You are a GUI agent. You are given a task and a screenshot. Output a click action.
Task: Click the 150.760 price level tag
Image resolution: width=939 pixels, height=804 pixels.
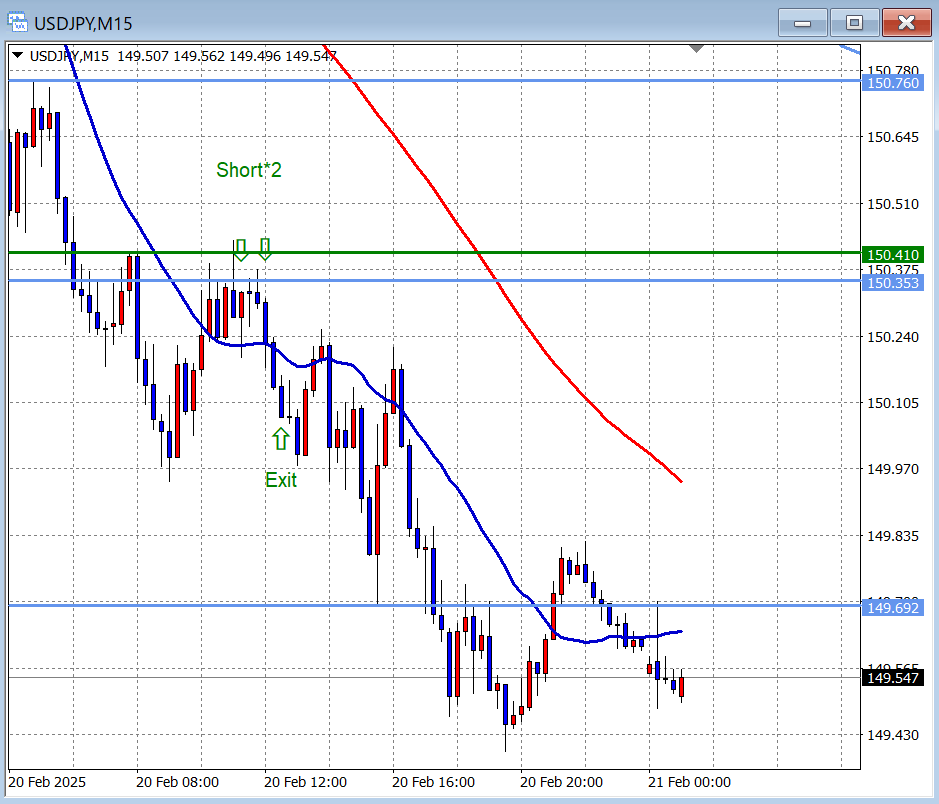click(892, 82)
